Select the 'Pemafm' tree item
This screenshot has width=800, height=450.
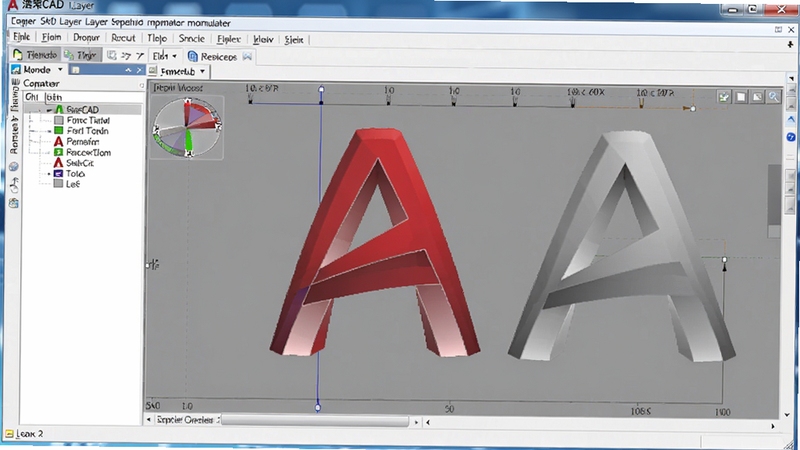83,142
